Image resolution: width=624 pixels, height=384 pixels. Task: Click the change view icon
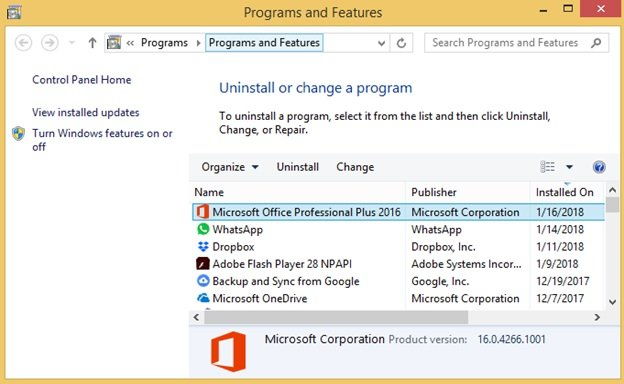pyautogui.click(x=547, y=167)
